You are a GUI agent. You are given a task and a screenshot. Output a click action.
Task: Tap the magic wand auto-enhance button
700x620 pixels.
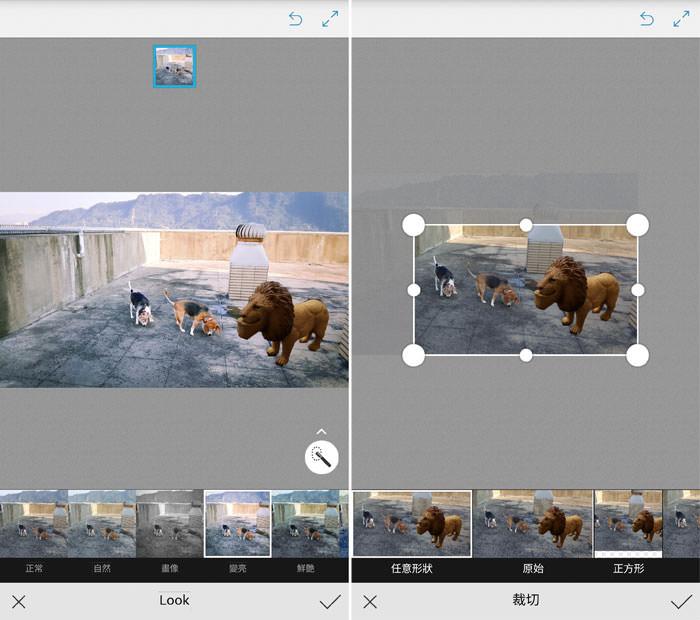(x=321, y=458)
